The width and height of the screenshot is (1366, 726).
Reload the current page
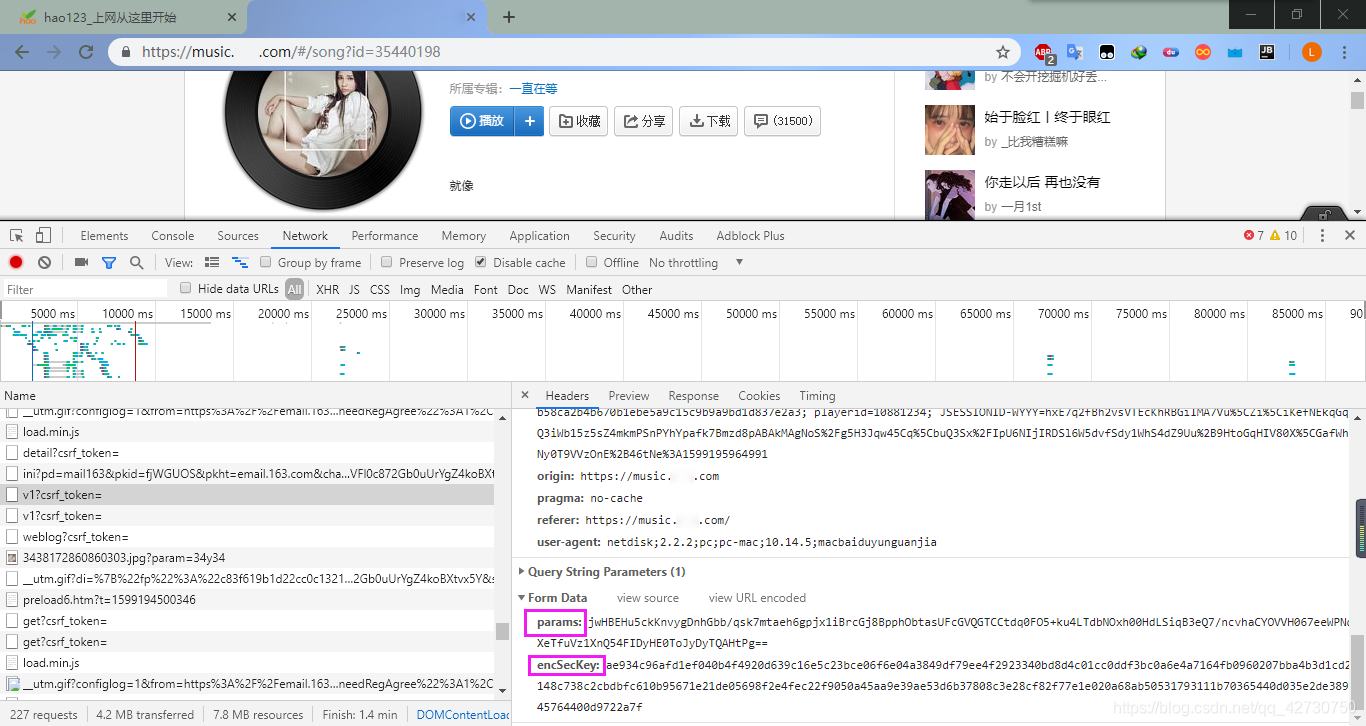(86, 52)
